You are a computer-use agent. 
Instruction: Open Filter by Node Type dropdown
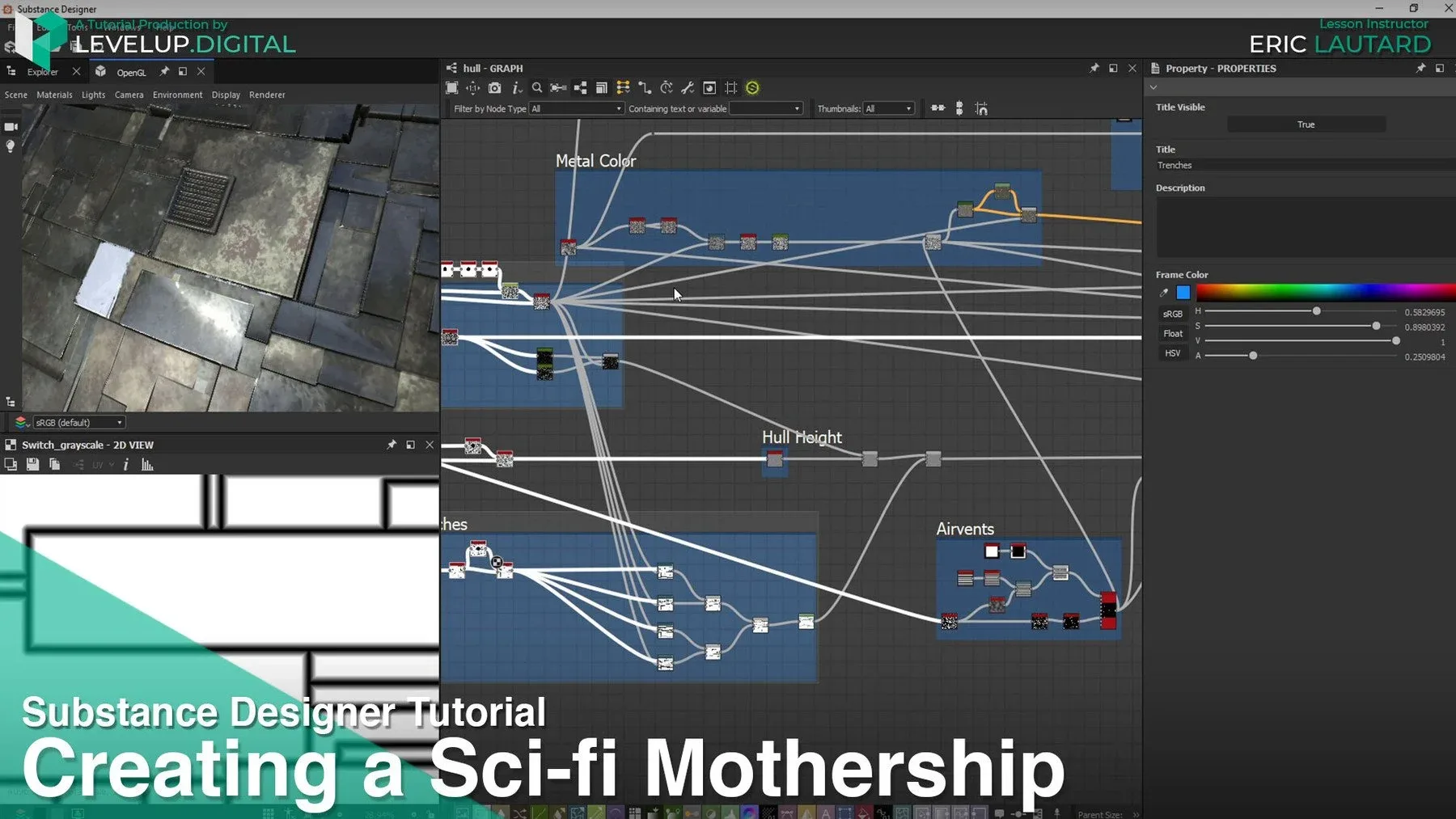tap(576, 108)
